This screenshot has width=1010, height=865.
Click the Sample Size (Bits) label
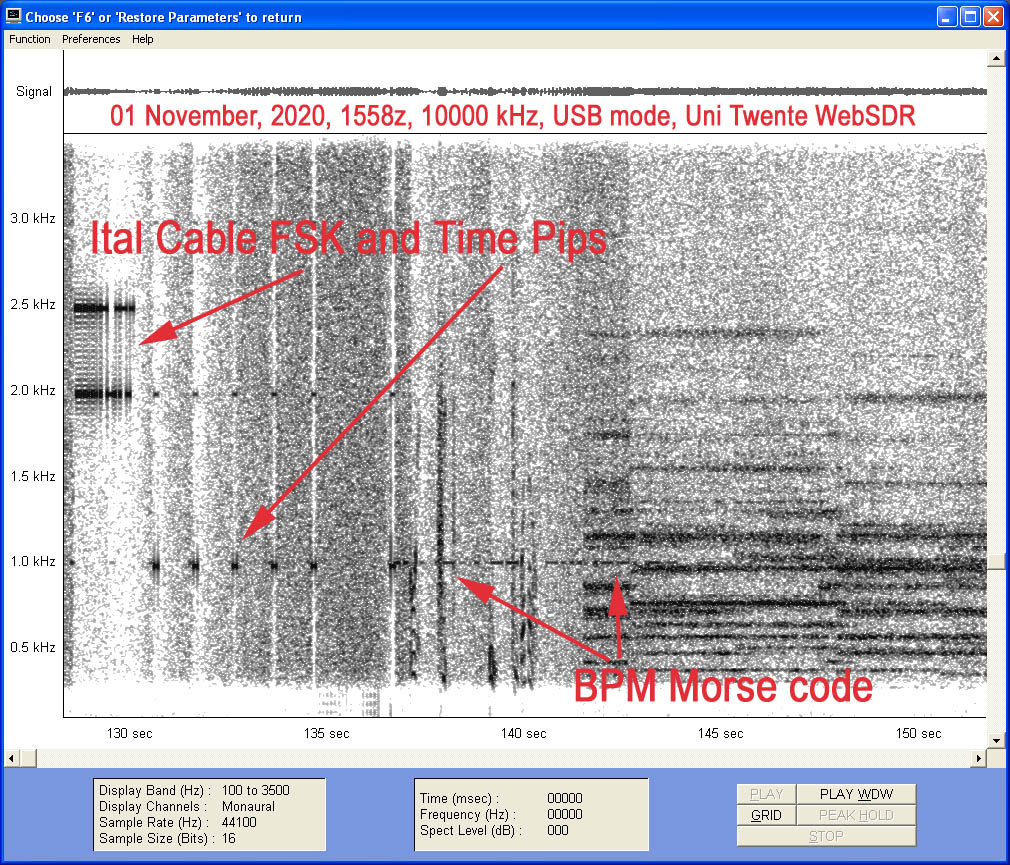(x=157, y=839)
